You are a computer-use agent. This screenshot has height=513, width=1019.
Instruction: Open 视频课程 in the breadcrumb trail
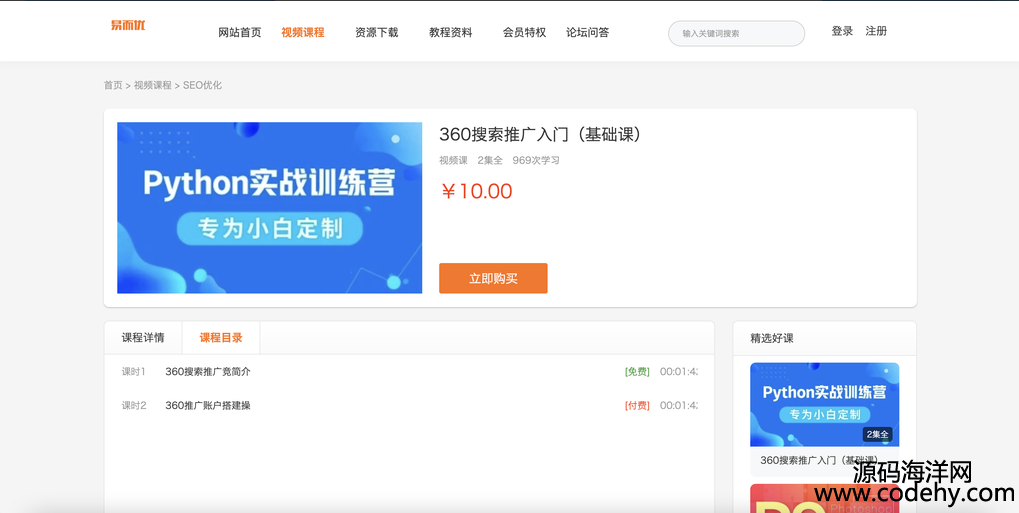153,85
